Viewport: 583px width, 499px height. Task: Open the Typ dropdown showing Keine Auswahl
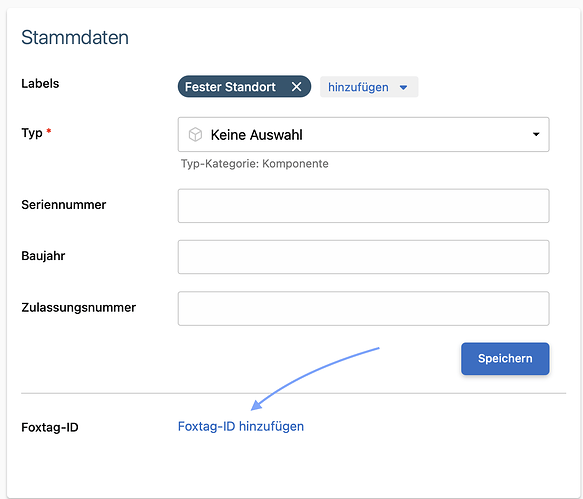pyautogui.click(x=363, y=135)
